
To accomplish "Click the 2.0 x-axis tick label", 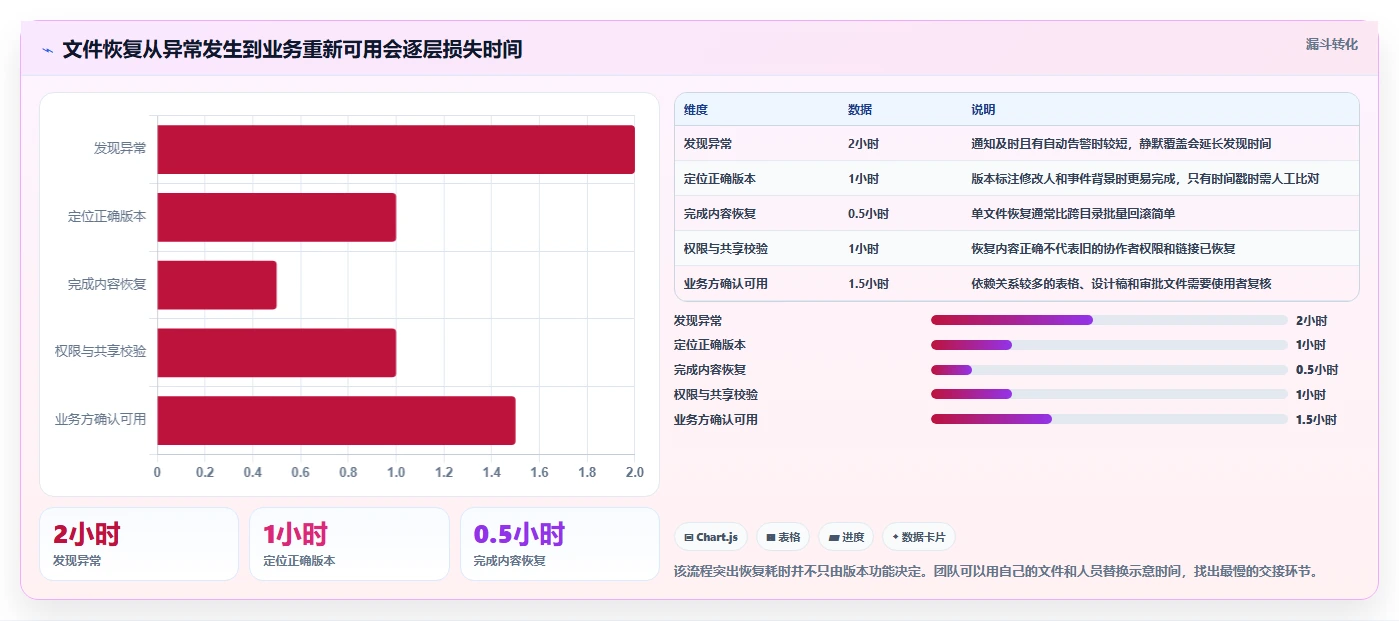I will [634, 472].
